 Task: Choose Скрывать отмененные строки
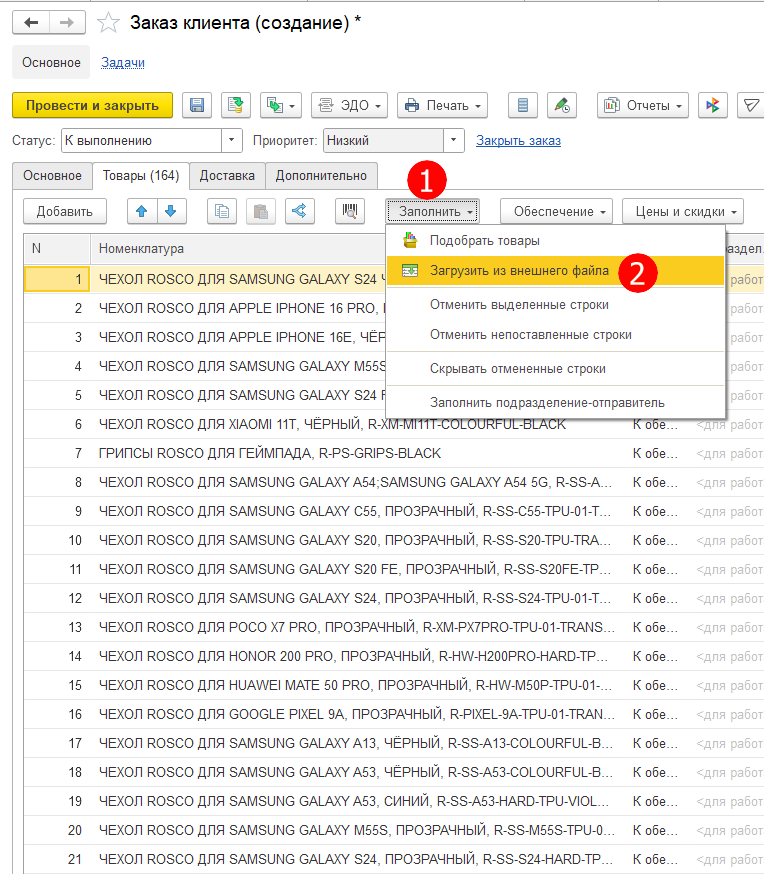click(x=555, y=369)
